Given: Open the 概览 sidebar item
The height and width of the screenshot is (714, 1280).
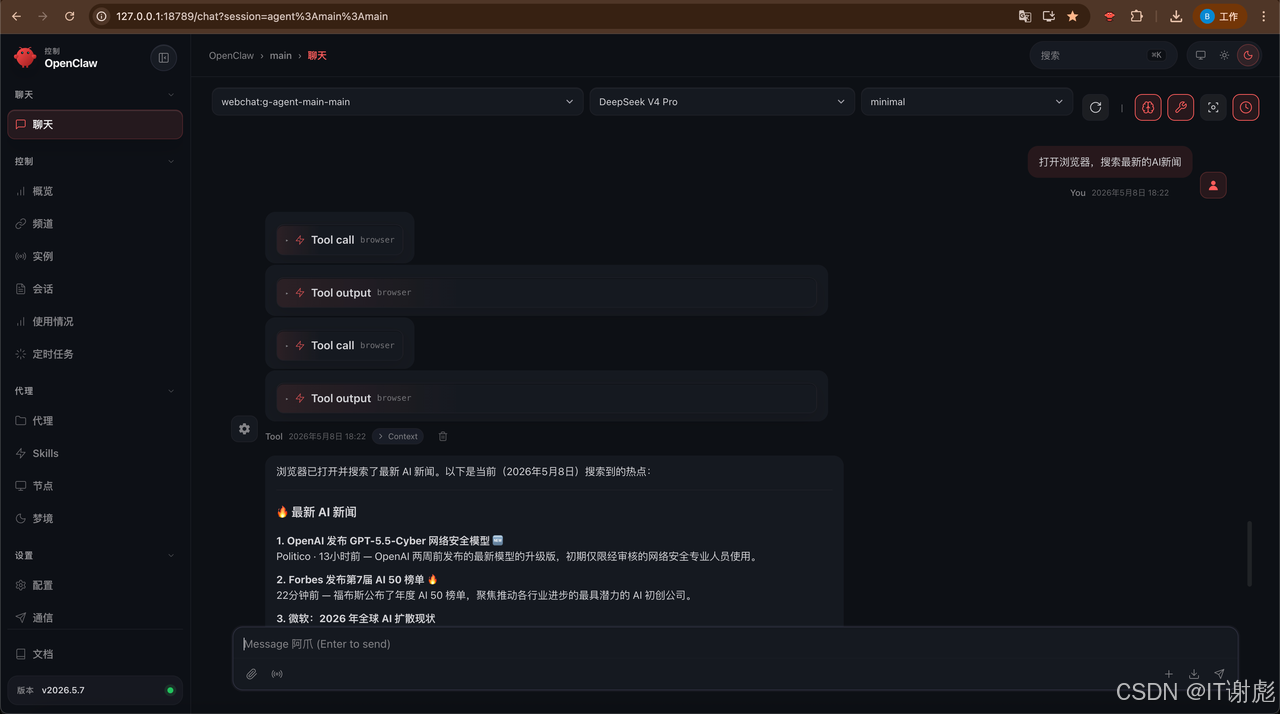Looking at the screenshot, I should coord(95,191).
